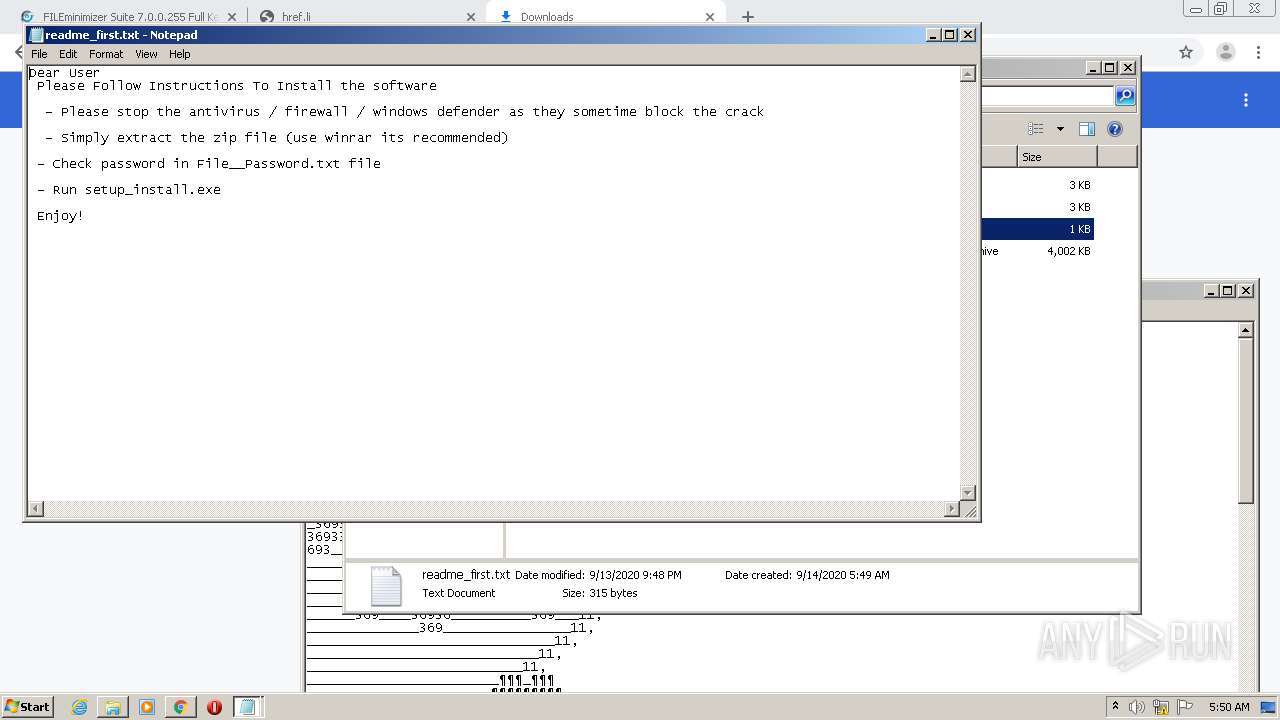Bookmark this page with the star icon
The image size is (1280, 720).
1186,52
